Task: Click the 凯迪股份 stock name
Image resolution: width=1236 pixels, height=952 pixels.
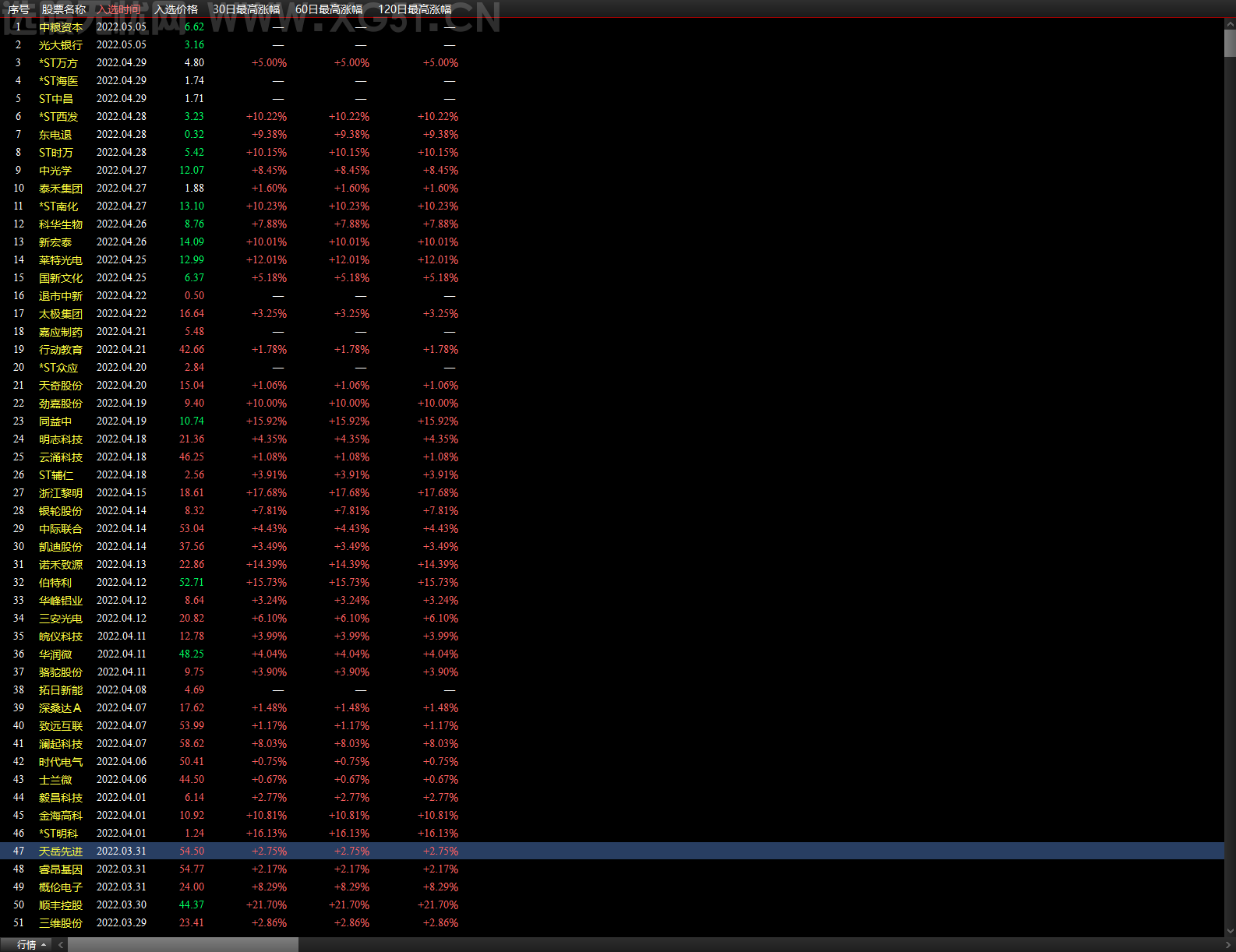Action: [x=61, y=547]
